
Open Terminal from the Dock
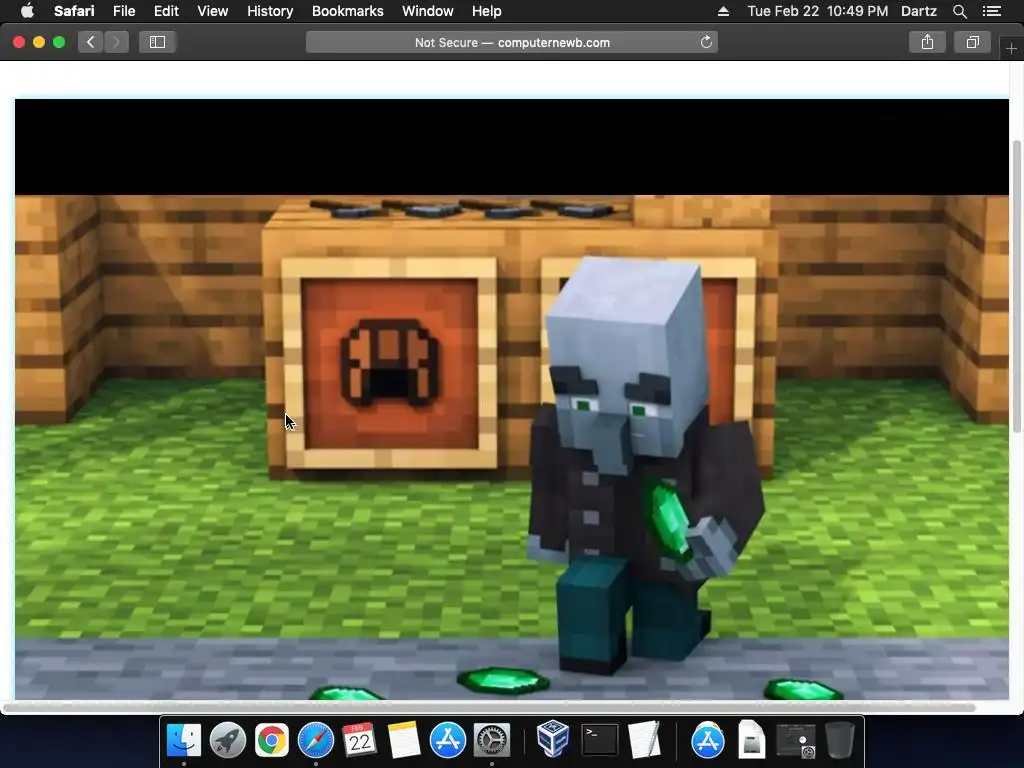(600, 740)
